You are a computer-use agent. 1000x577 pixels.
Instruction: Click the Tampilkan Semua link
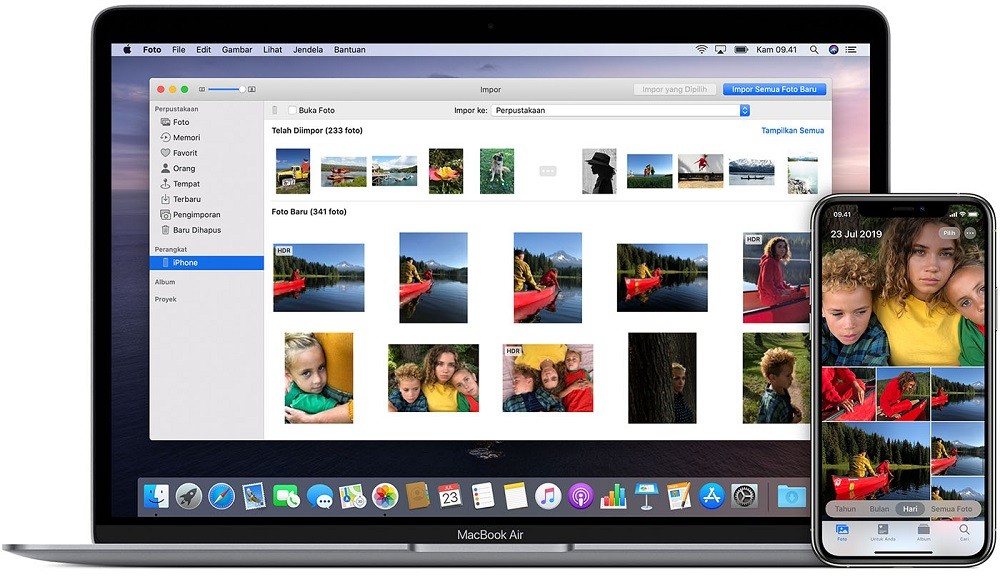click(x=793, y=130)
